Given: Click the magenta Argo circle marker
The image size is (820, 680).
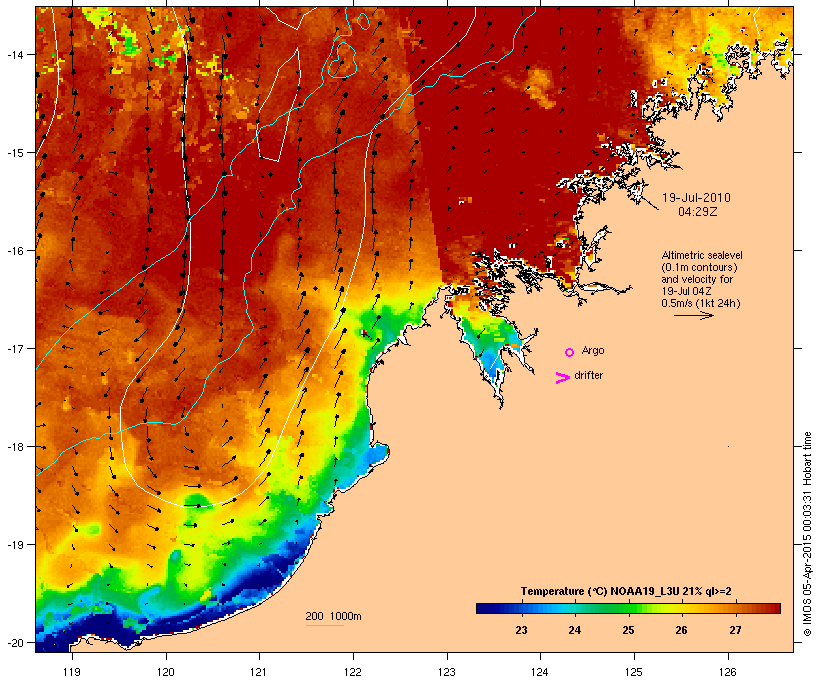Looking at the screenshot, I should click(x=570, y=353).
